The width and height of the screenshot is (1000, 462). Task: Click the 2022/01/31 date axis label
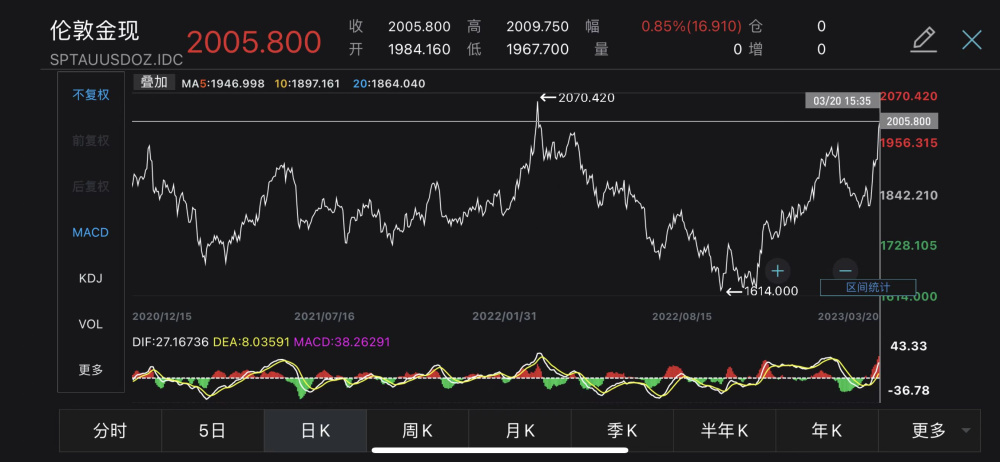504,316
